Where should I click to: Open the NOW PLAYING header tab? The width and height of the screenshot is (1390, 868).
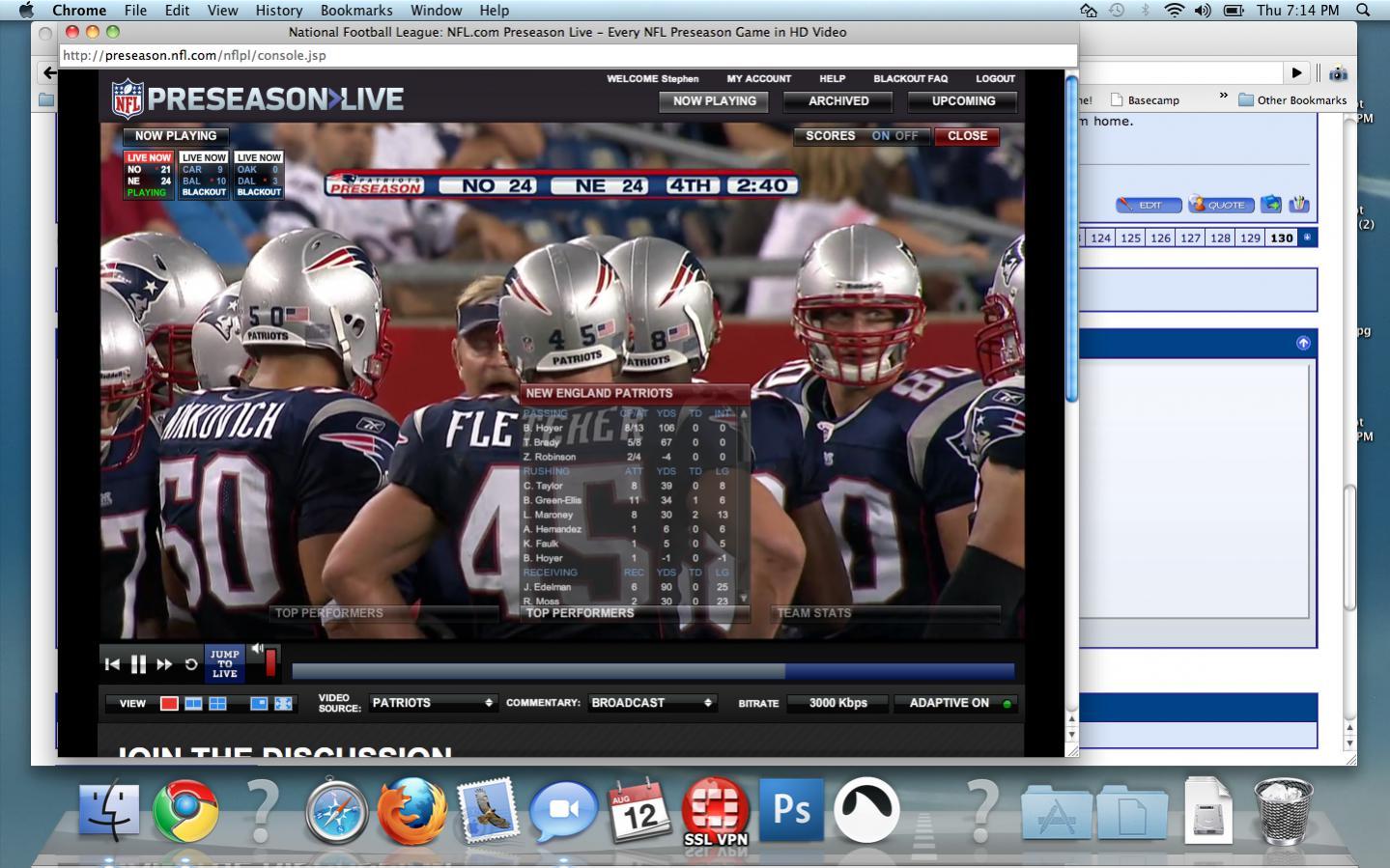[715, 101]
